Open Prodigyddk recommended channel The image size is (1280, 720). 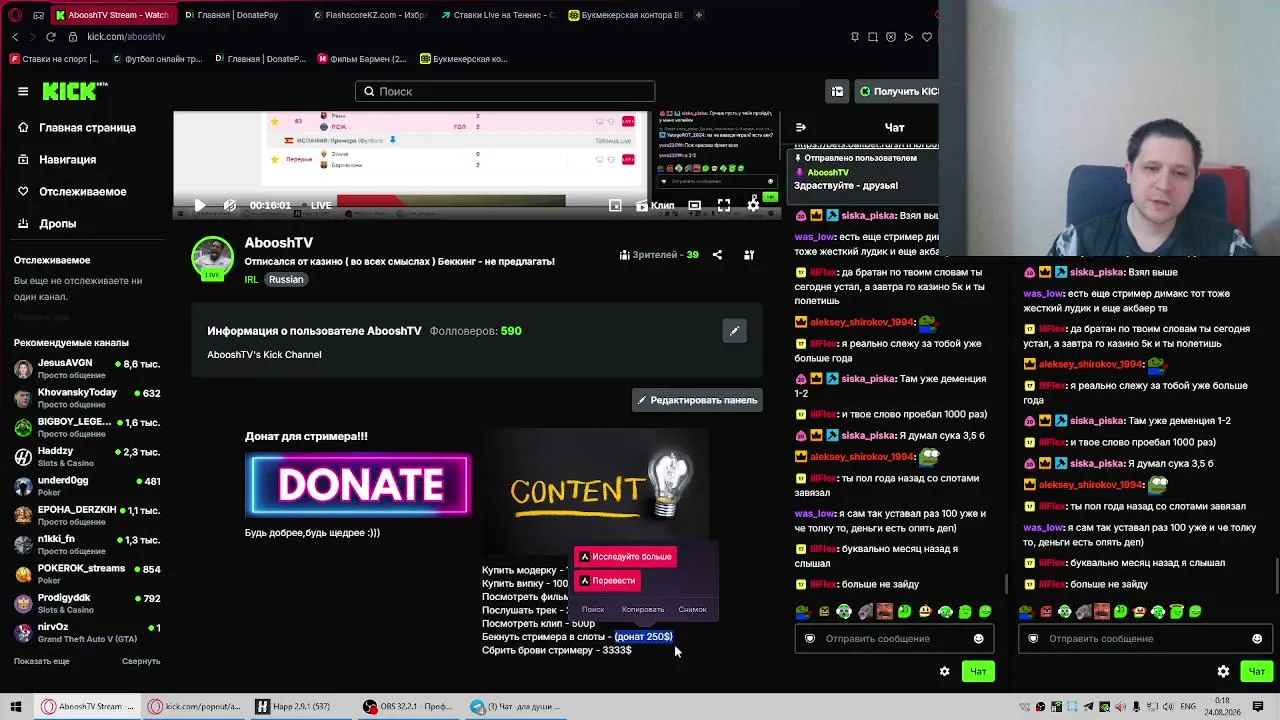[x=87, y=604]
